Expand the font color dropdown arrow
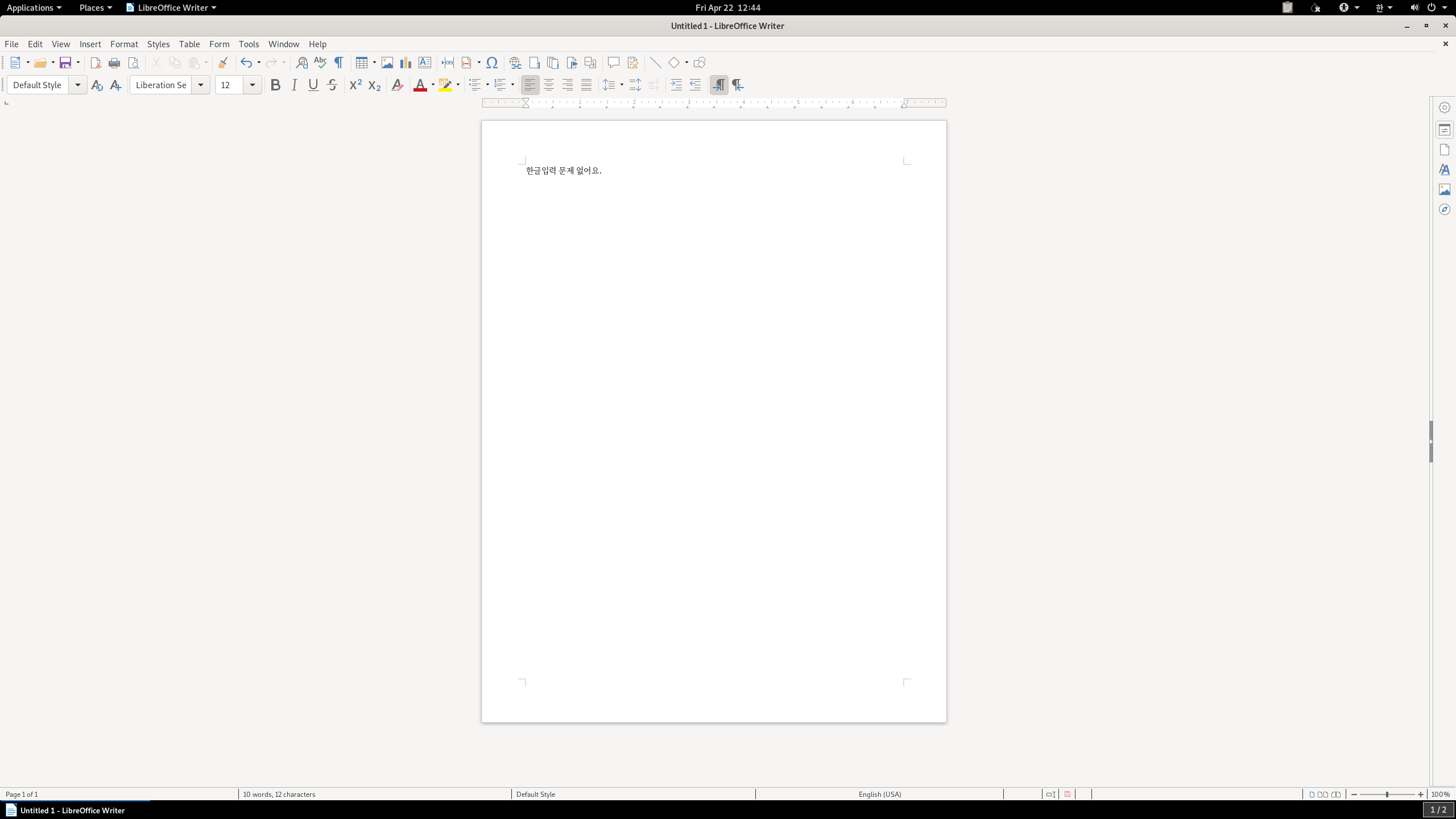The image size is (1456, 819). [433, 85]
